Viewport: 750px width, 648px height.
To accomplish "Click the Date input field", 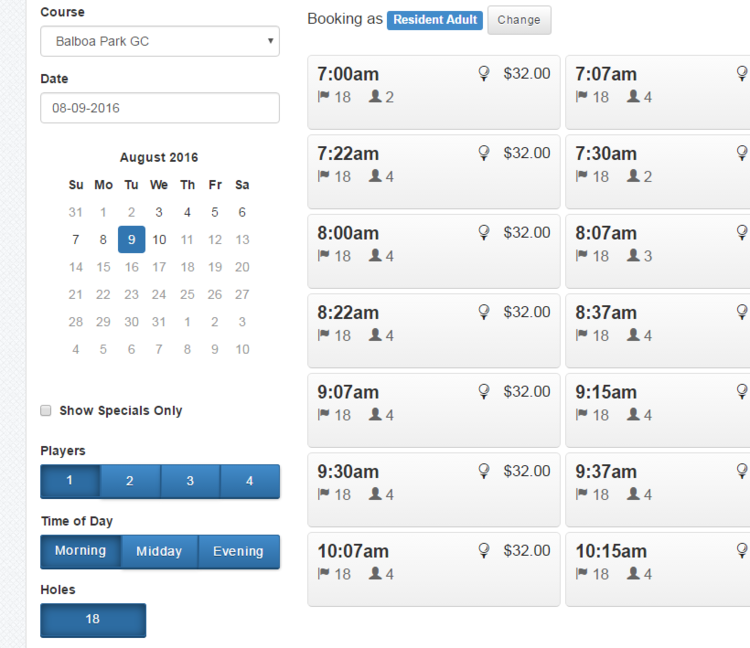I will click(160, 108).
